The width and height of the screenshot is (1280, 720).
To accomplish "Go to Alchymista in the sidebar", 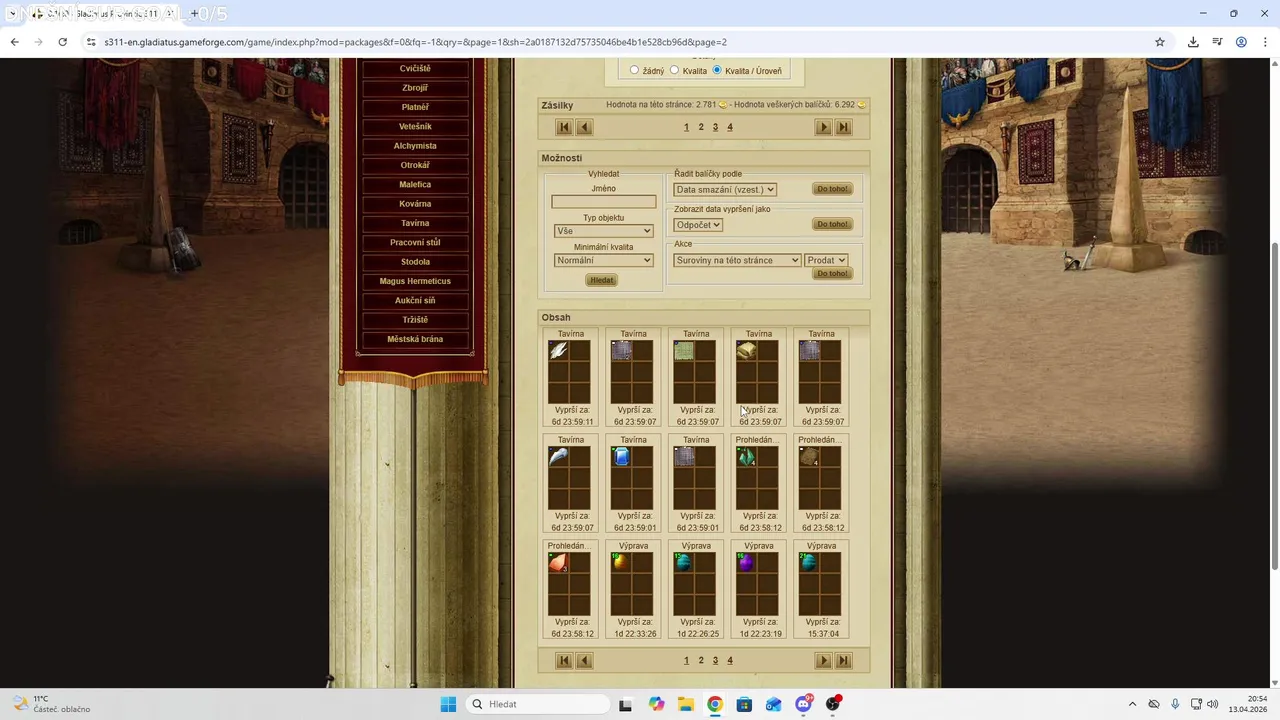I will click(x=415, y=146).
